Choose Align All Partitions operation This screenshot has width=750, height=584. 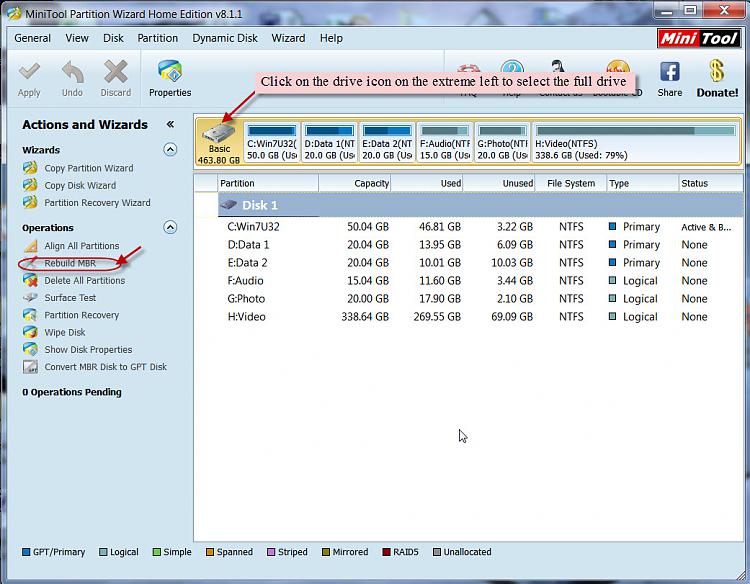[x=81, y=245]
